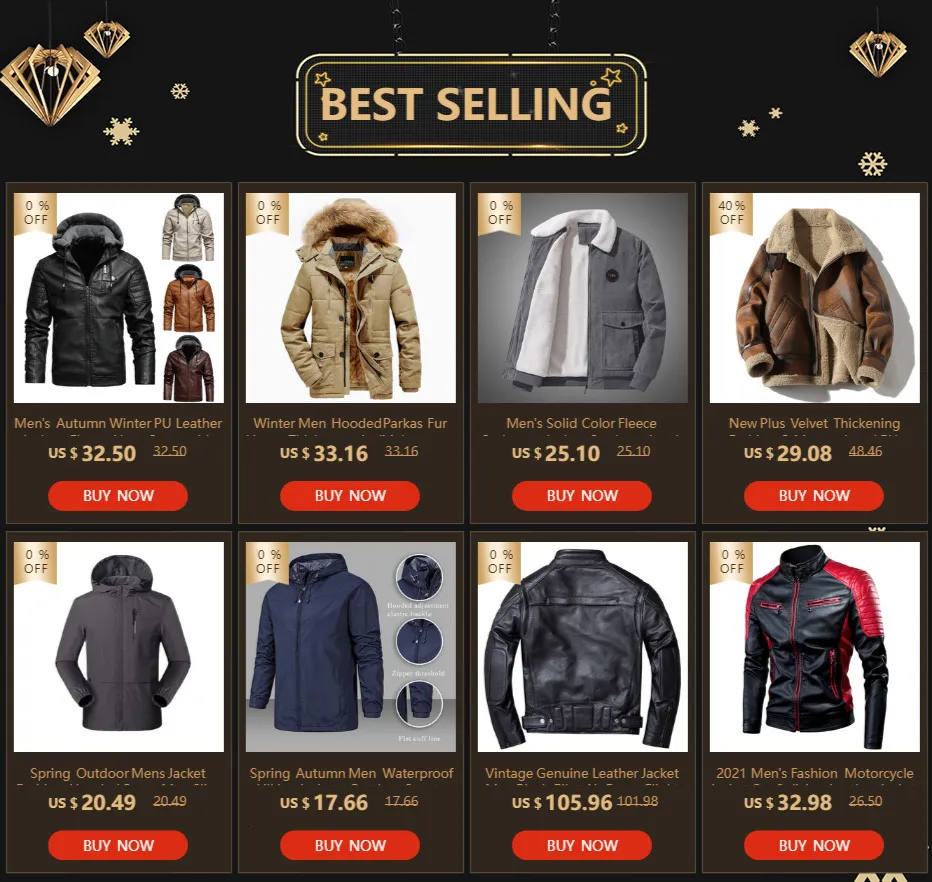Open the navy waterproof jacket image
Image resolution: width=932 pixels, height=882 pixels.
pyautogui.click(x=351, y=647)
